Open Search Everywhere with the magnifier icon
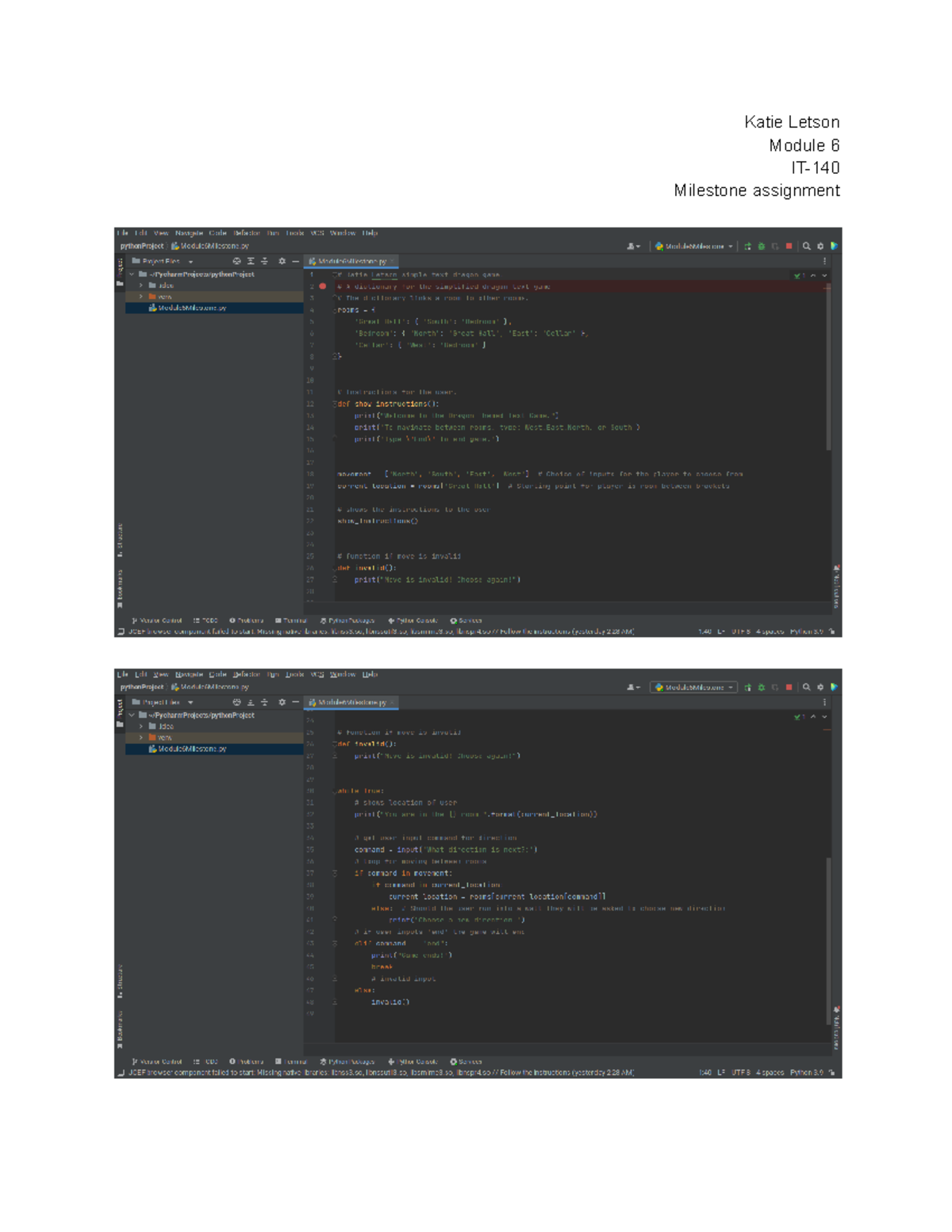This screenshot has height=1232, width=952. click(807, 247)
